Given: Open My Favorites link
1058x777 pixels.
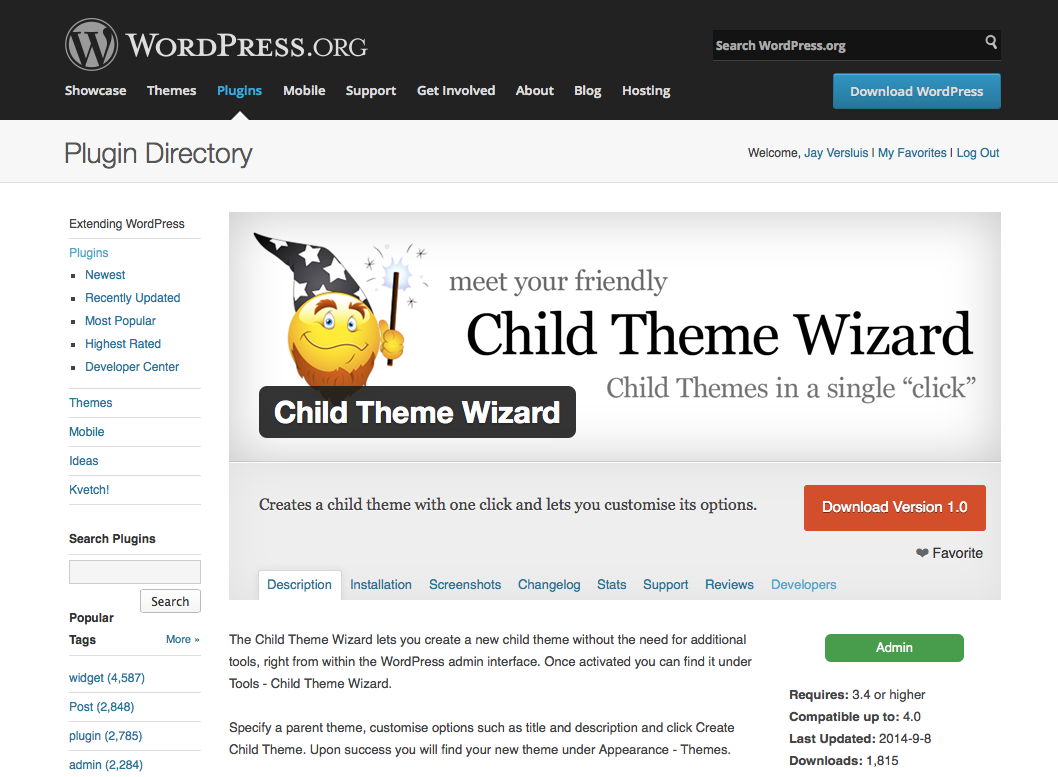Looking at the screenshot, I should point(912,153).
